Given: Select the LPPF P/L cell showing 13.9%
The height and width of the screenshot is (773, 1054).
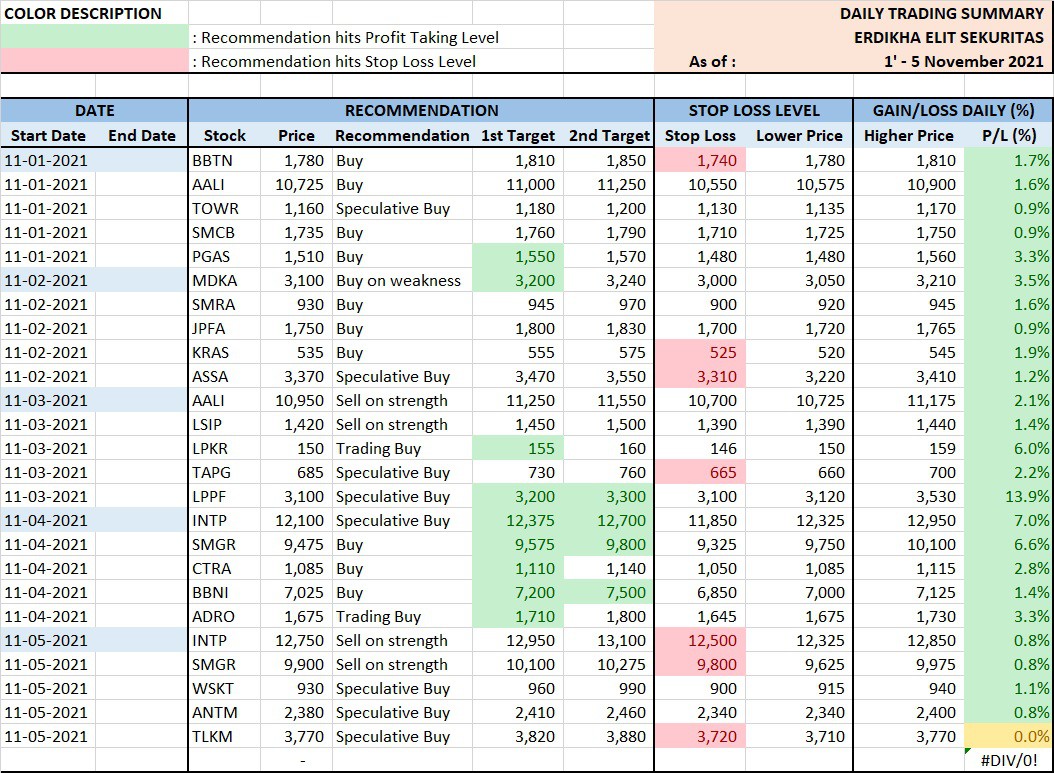Looking at the screenshot, I should coord(1008,496).
